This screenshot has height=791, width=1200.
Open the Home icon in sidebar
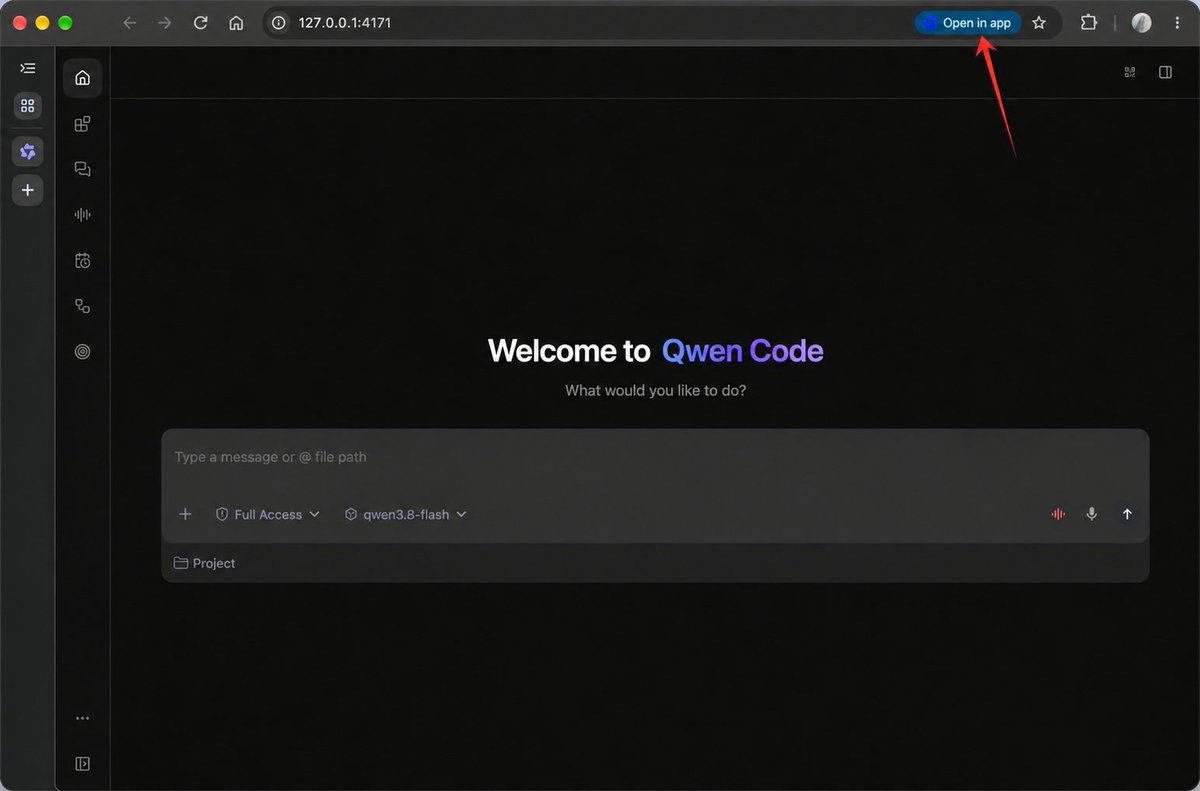[x=82, y=78]
